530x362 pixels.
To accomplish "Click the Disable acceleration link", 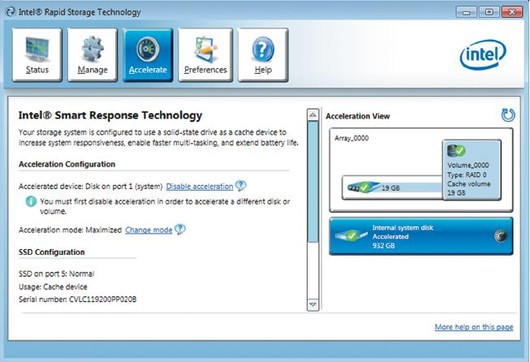I will tap(199, 187).
